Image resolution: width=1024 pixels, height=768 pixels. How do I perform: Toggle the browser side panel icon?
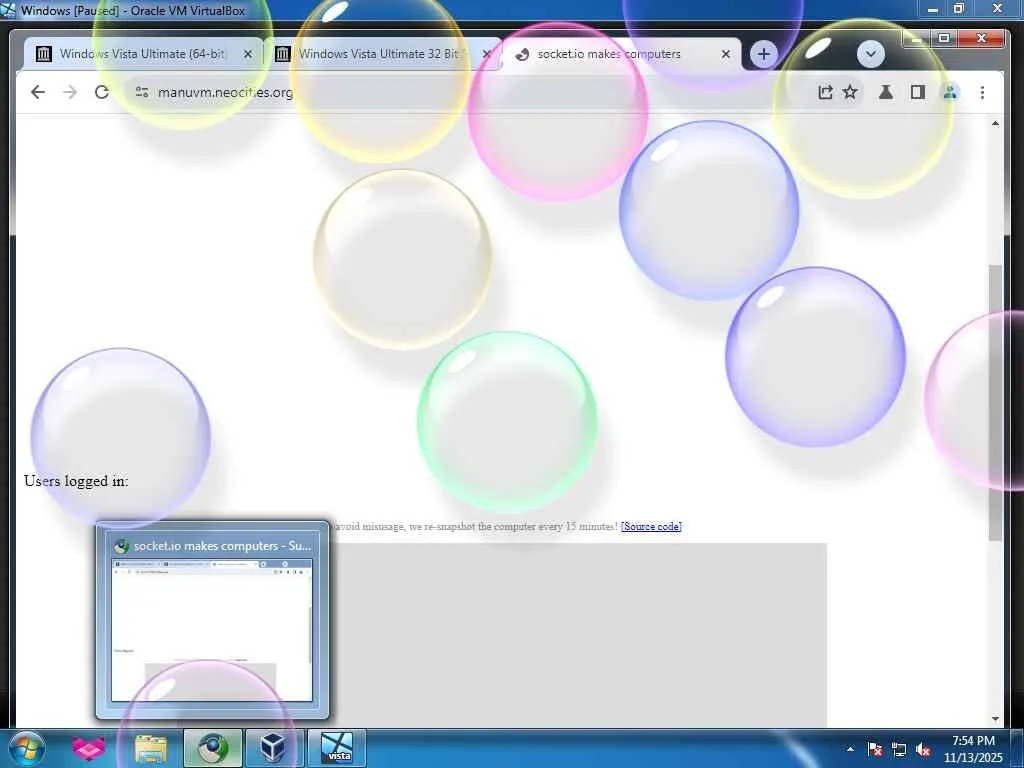[918, 92]
